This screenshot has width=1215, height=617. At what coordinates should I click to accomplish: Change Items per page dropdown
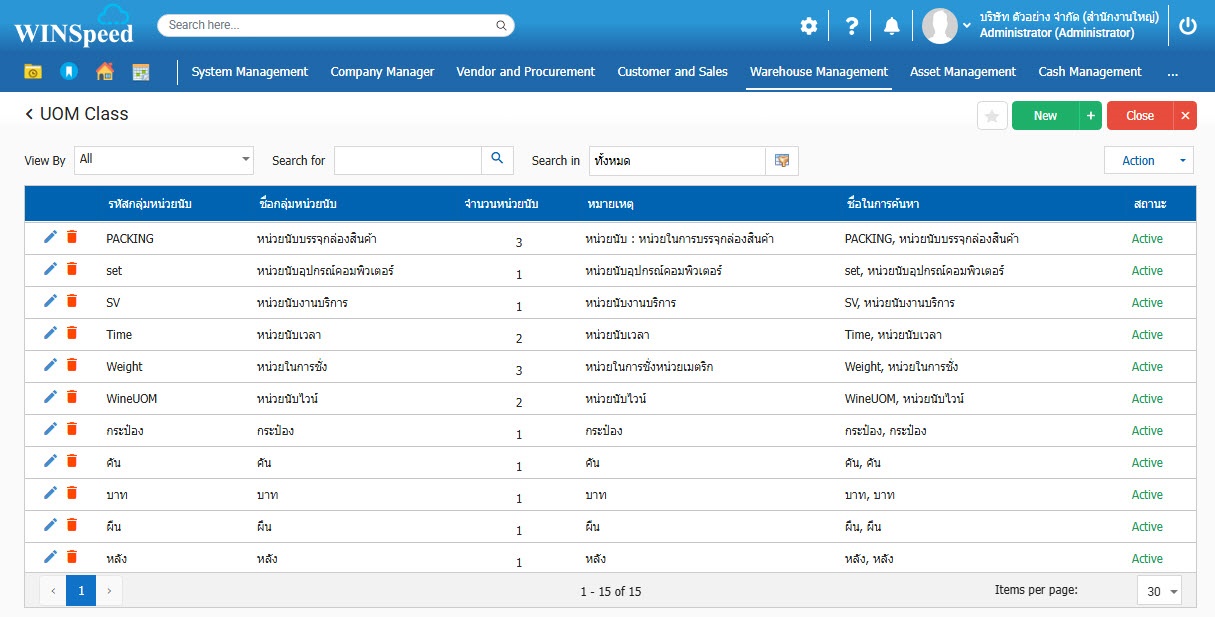(1159, 591)
